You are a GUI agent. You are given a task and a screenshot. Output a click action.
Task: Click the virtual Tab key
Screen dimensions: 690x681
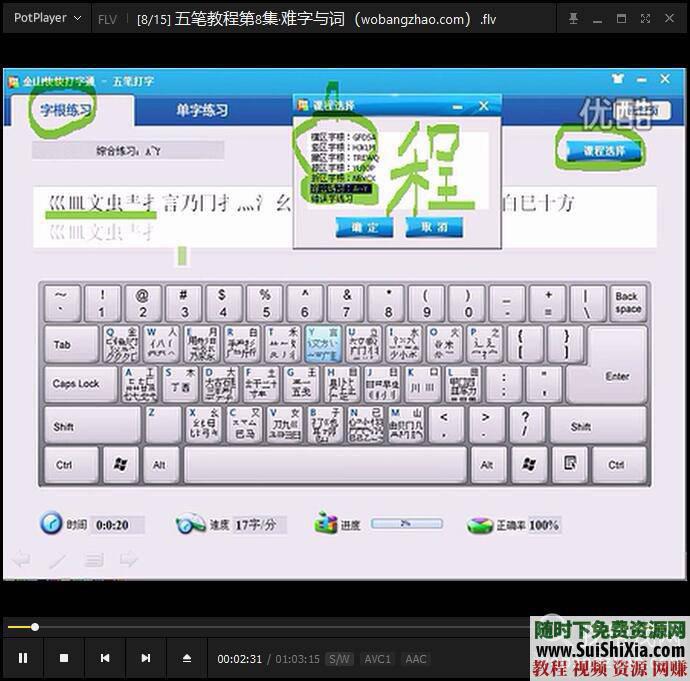72,344
